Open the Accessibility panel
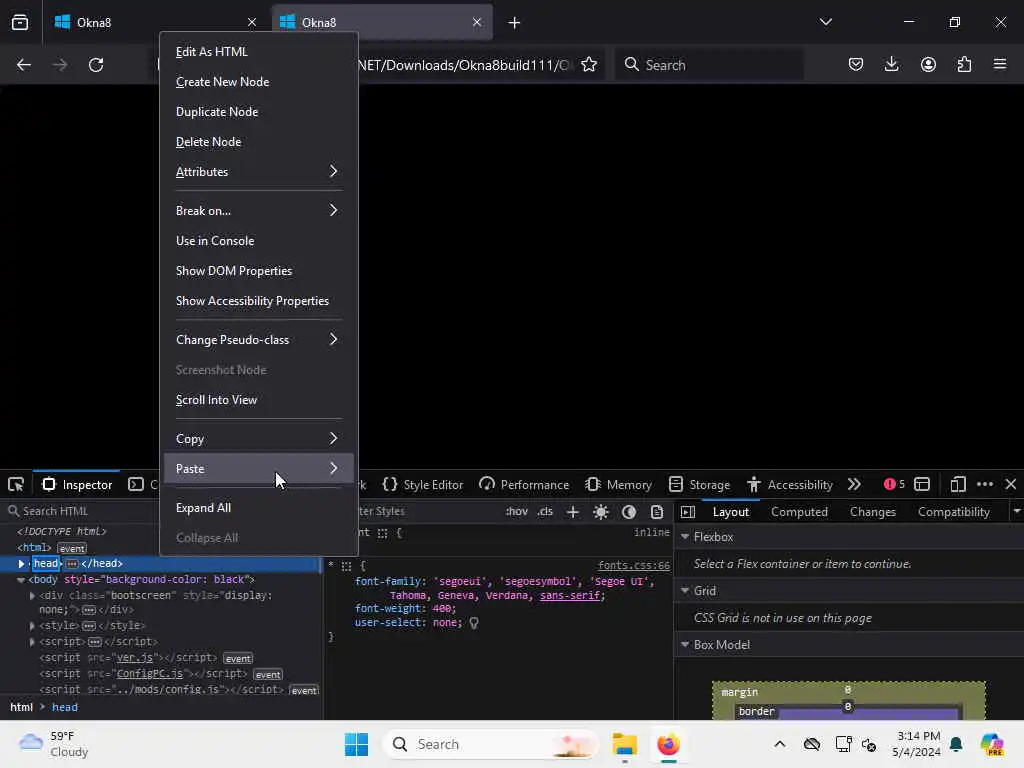Viewport: 1024px width, 768px height. pyautogui.click(x=790, y=485)
